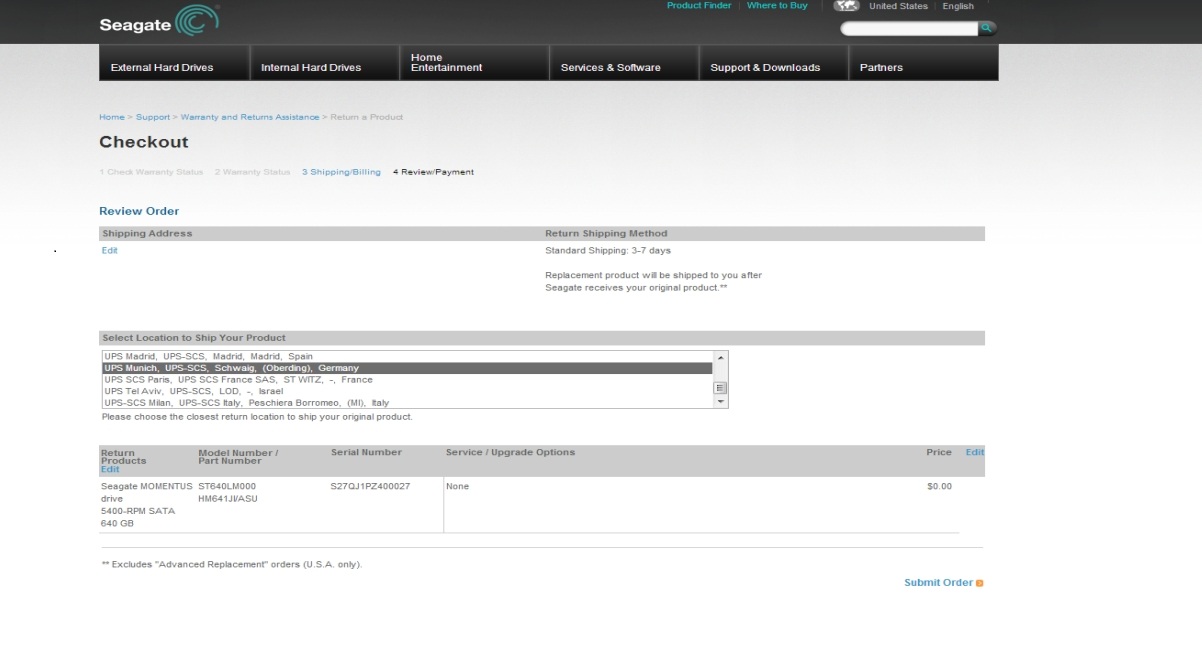
Task: Edit the shipping address
Action: click(110, 250)
